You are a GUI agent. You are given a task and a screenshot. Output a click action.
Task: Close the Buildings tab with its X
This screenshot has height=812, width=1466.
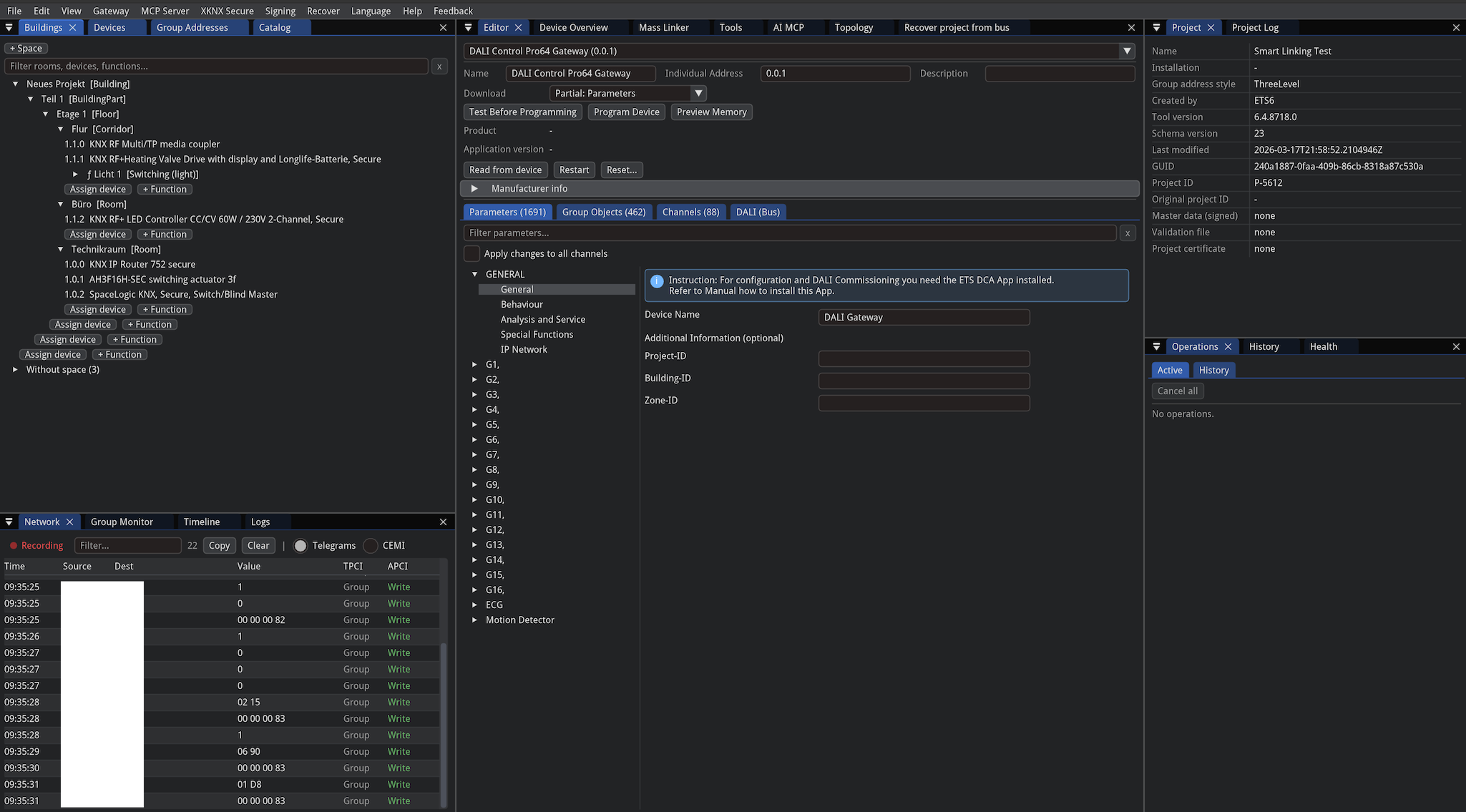pyautogui.click(x=72, y=27)
